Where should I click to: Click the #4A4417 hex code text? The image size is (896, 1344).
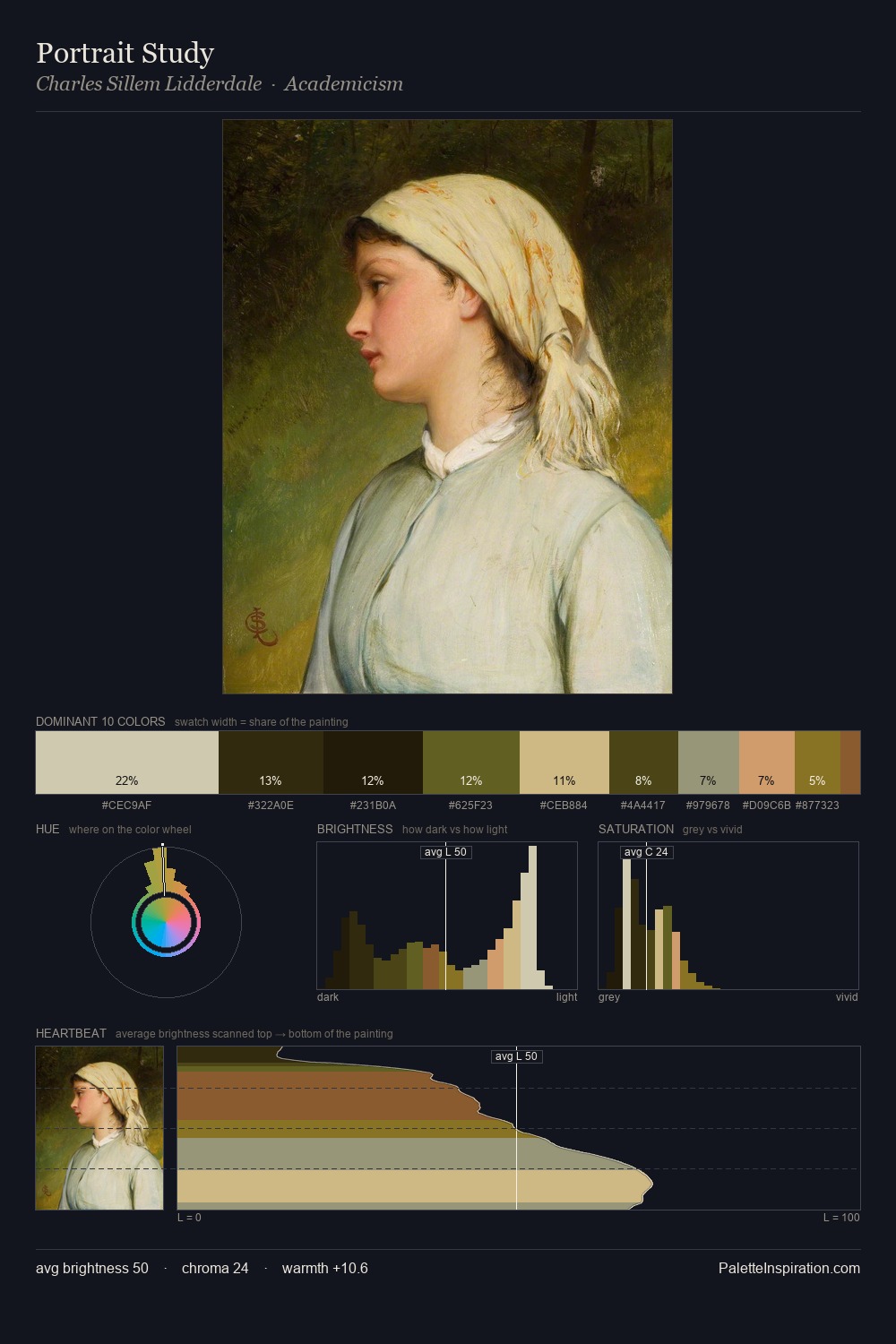[643, 806]
